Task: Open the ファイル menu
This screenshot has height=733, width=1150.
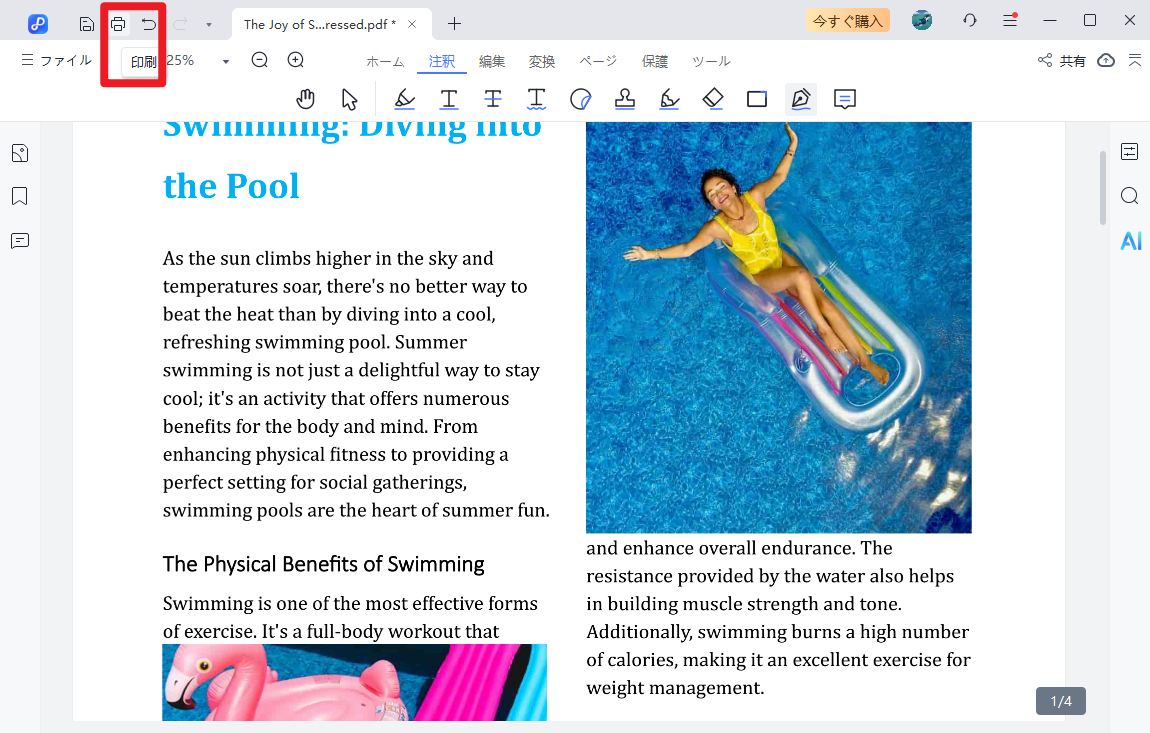Action: [57, 61]
